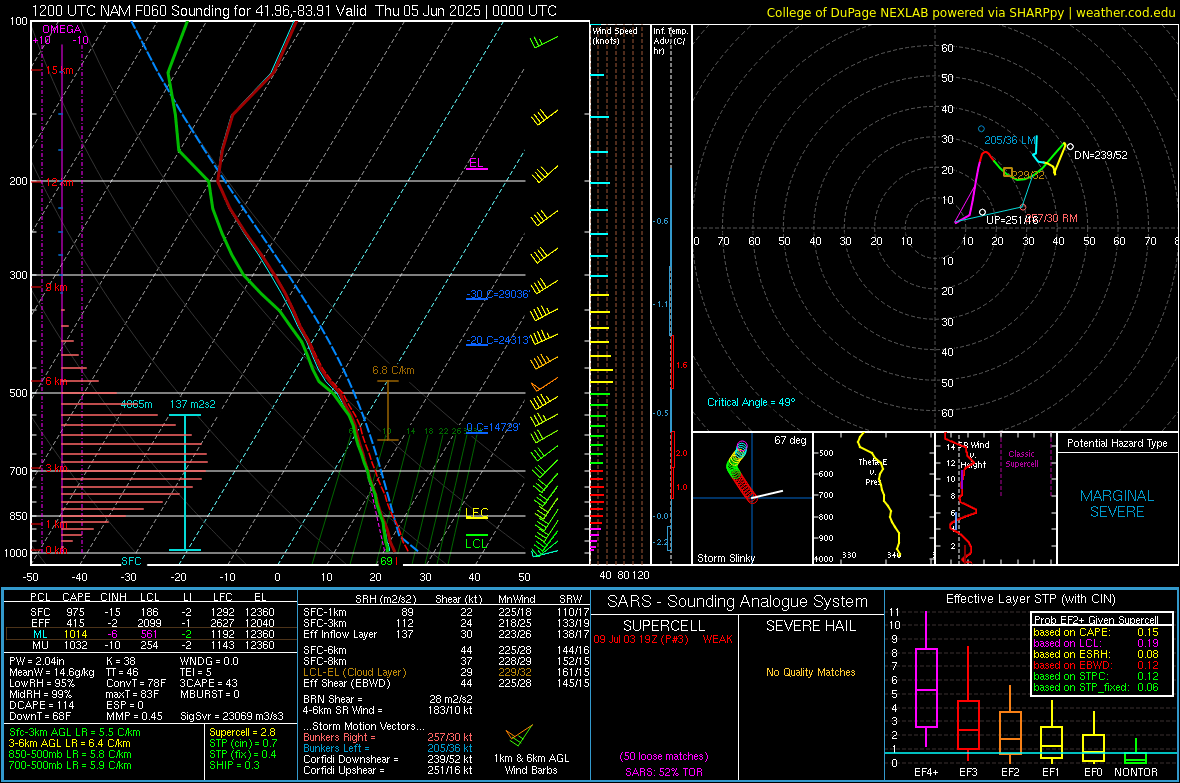Click the 6.8 C/km lapse rate label
Screen dimensions: 1180x783
click(x=393, y=370)
